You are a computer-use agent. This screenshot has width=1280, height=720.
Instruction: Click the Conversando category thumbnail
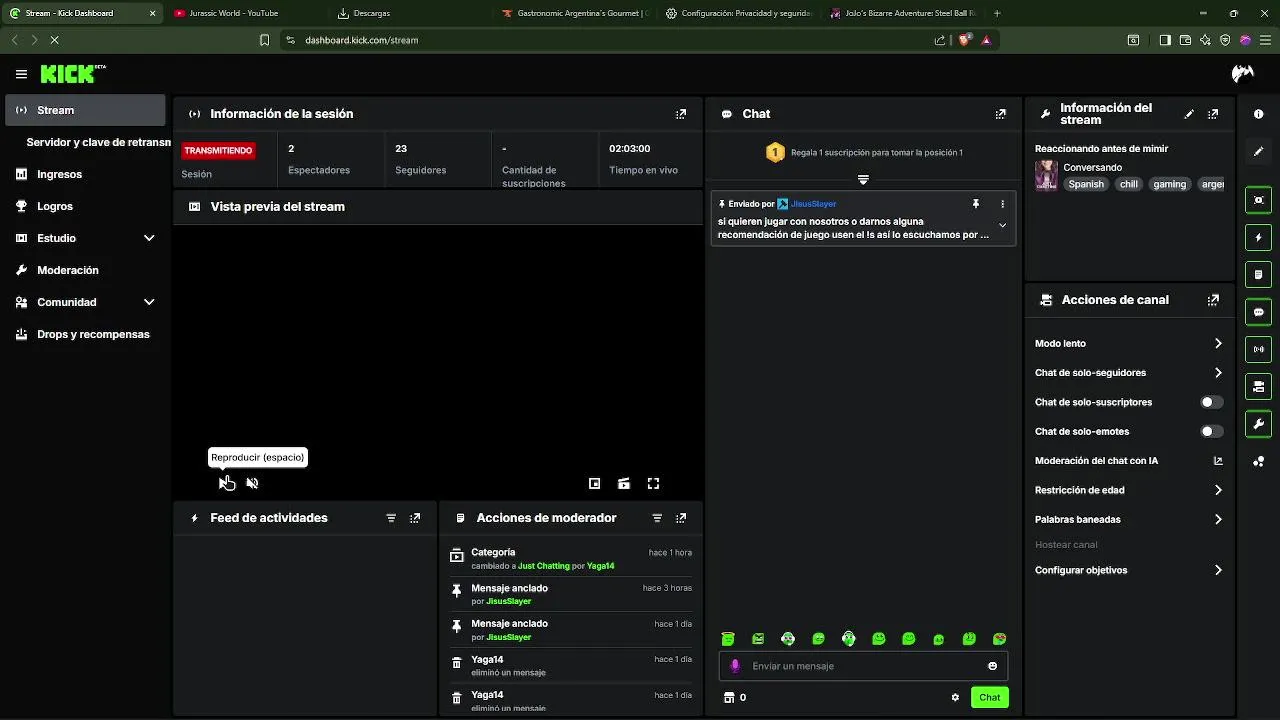pos(1046,175)
